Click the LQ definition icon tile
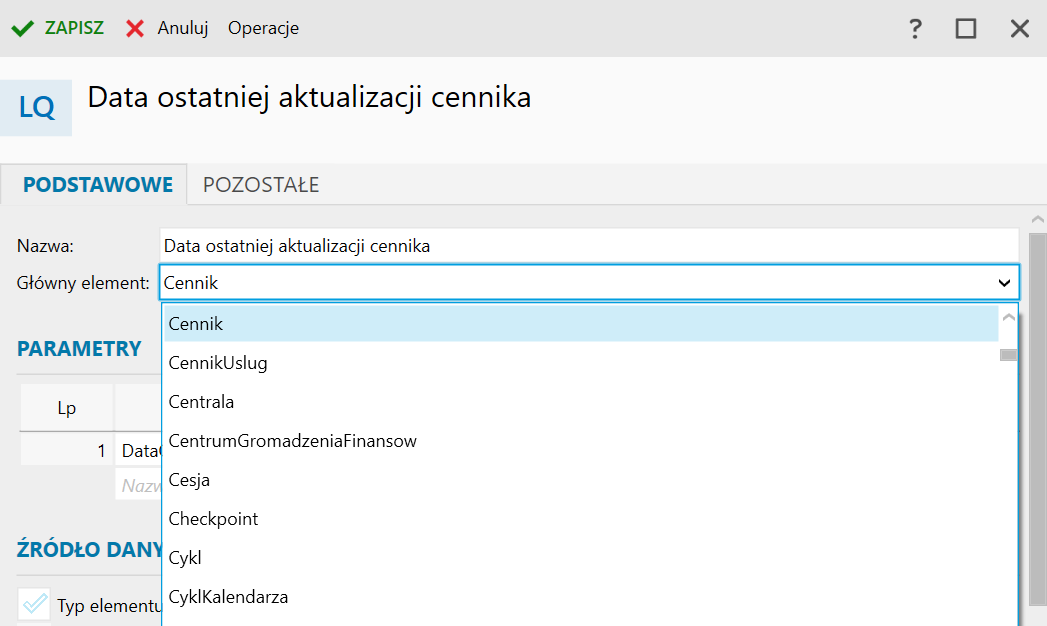Viewport: 1047px width, 626px height. (36, 107)
